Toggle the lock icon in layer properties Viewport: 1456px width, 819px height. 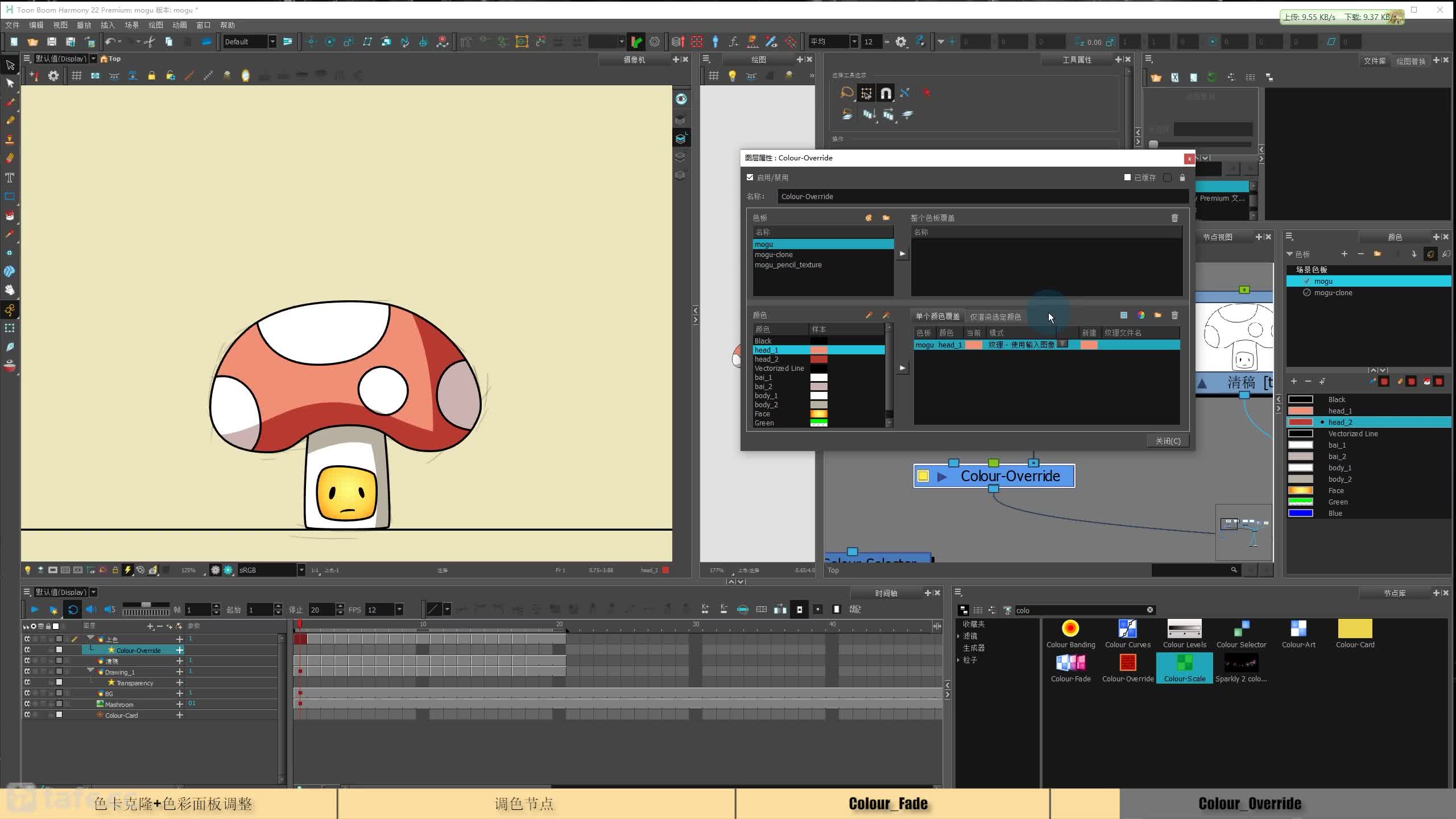click(1182, 177)
